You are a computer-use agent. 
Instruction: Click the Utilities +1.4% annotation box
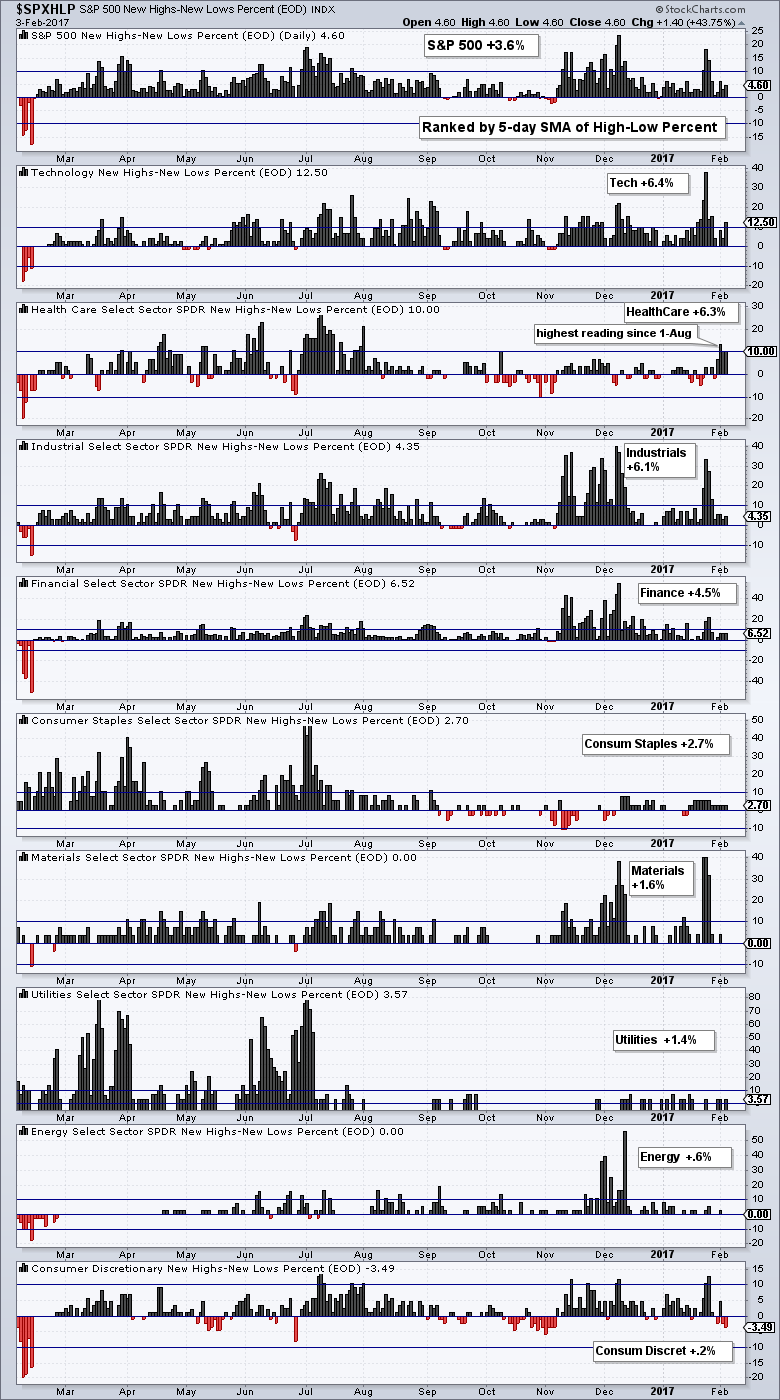(x=664, y=1041)
